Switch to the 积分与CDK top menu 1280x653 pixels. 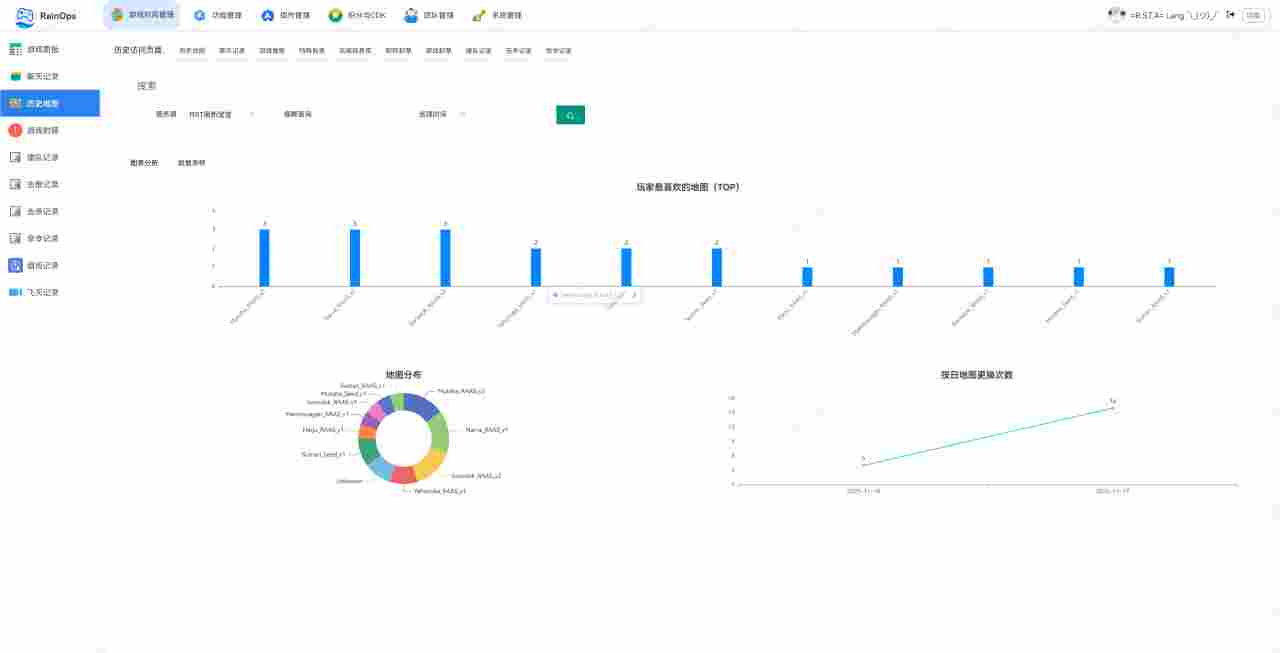[357, 15]
